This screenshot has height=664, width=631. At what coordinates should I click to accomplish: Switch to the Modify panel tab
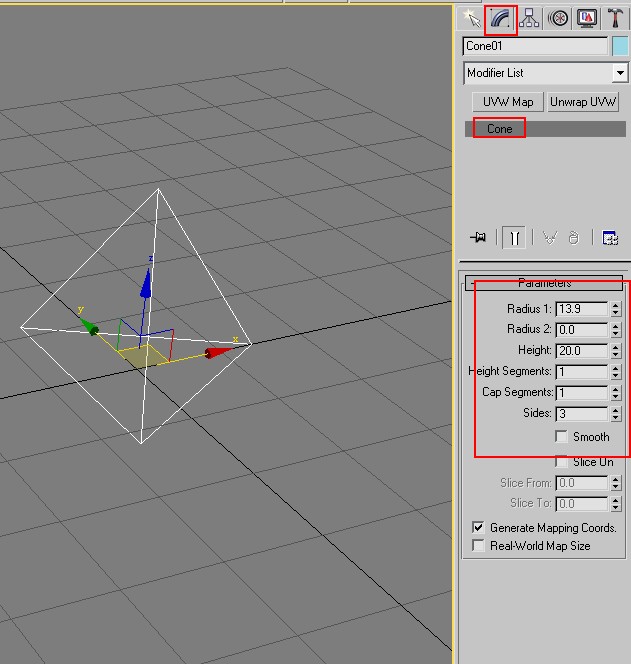[501, 19]
